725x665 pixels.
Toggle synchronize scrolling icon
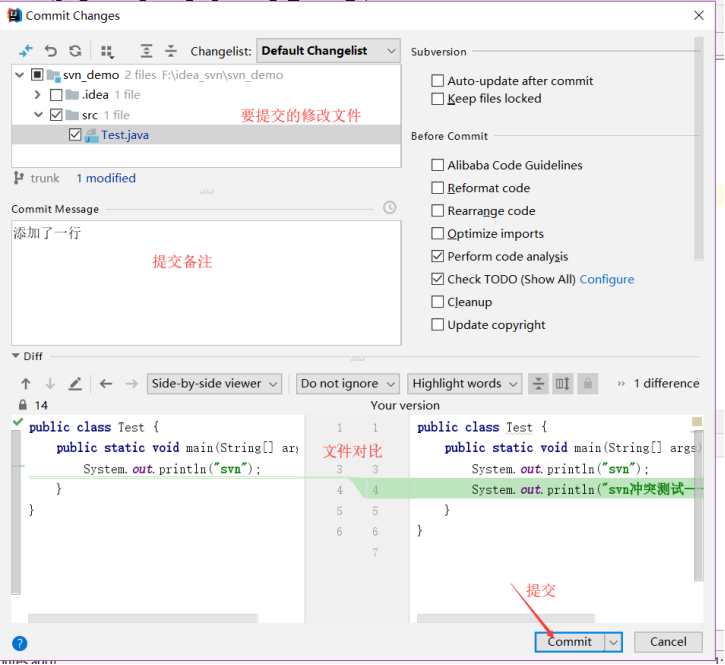(563, 383)
